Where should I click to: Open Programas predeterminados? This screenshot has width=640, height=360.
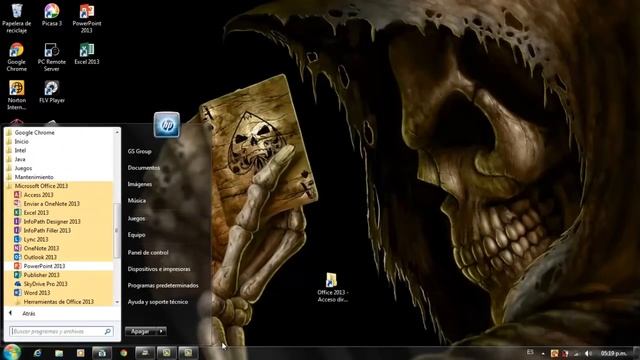(x=163, y=285)
